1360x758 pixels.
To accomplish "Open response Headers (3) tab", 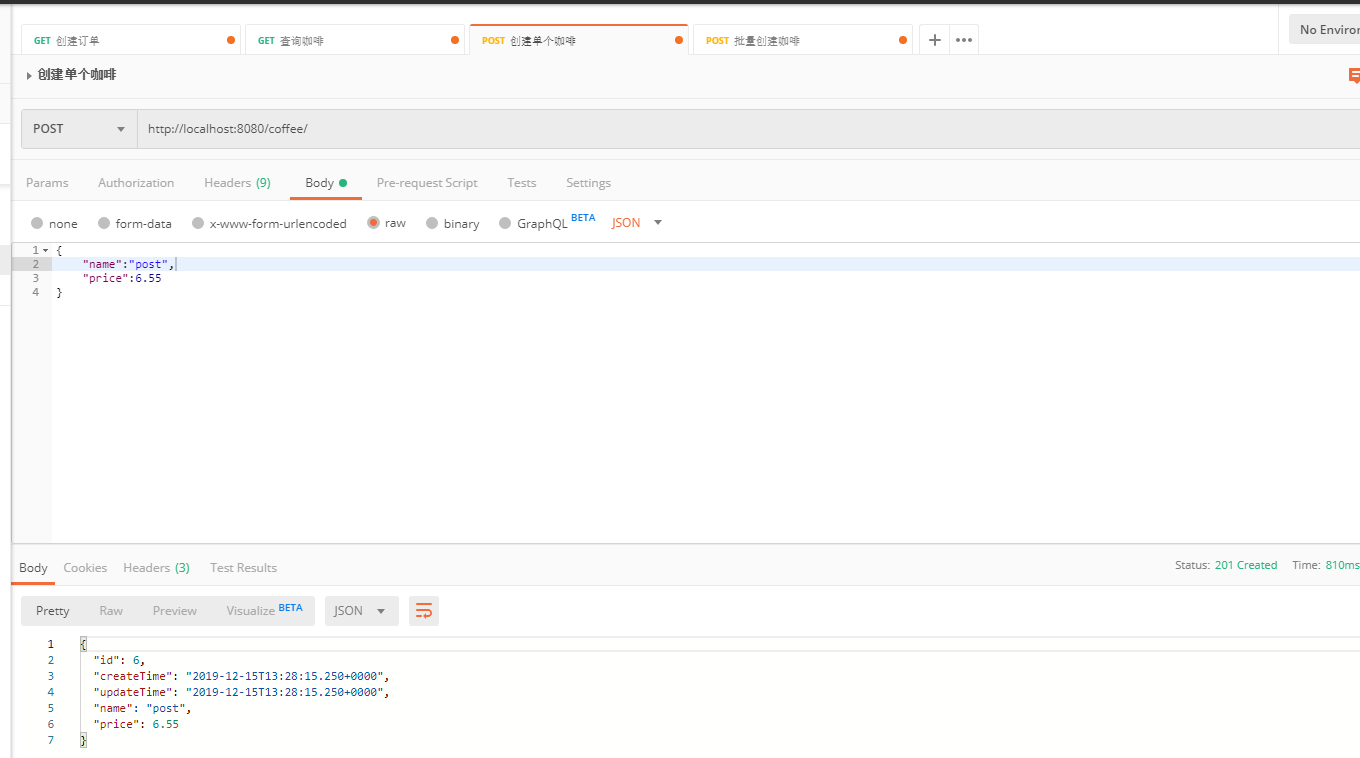I will pyautogui.click(x=156, y=567).
